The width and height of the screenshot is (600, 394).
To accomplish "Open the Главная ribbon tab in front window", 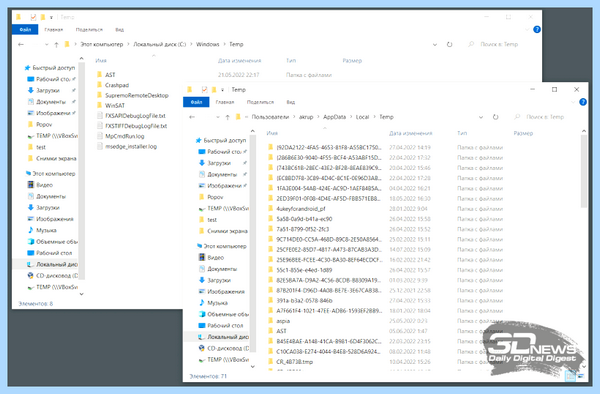I will point(225,102).
